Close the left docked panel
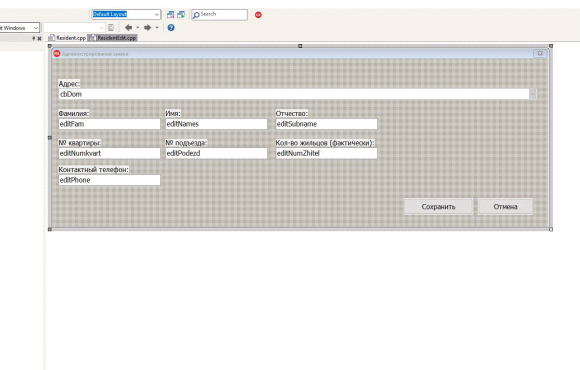Viewport: 580px width, 370px height. pyautogui.click(x=39, y=38)
